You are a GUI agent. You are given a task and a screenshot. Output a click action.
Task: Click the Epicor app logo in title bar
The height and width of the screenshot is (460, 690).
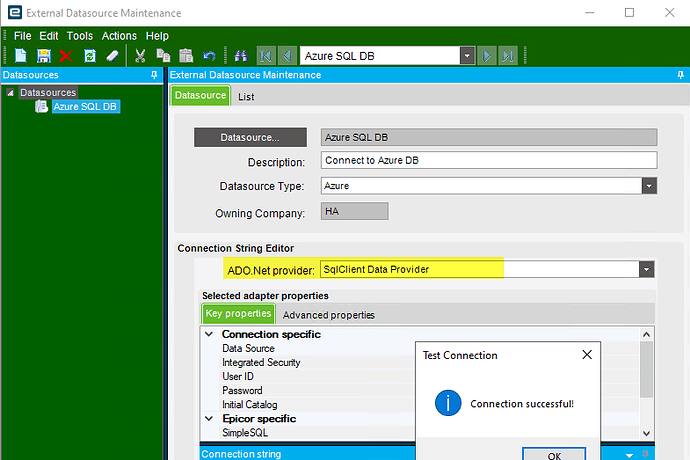[x=15, y=13]
